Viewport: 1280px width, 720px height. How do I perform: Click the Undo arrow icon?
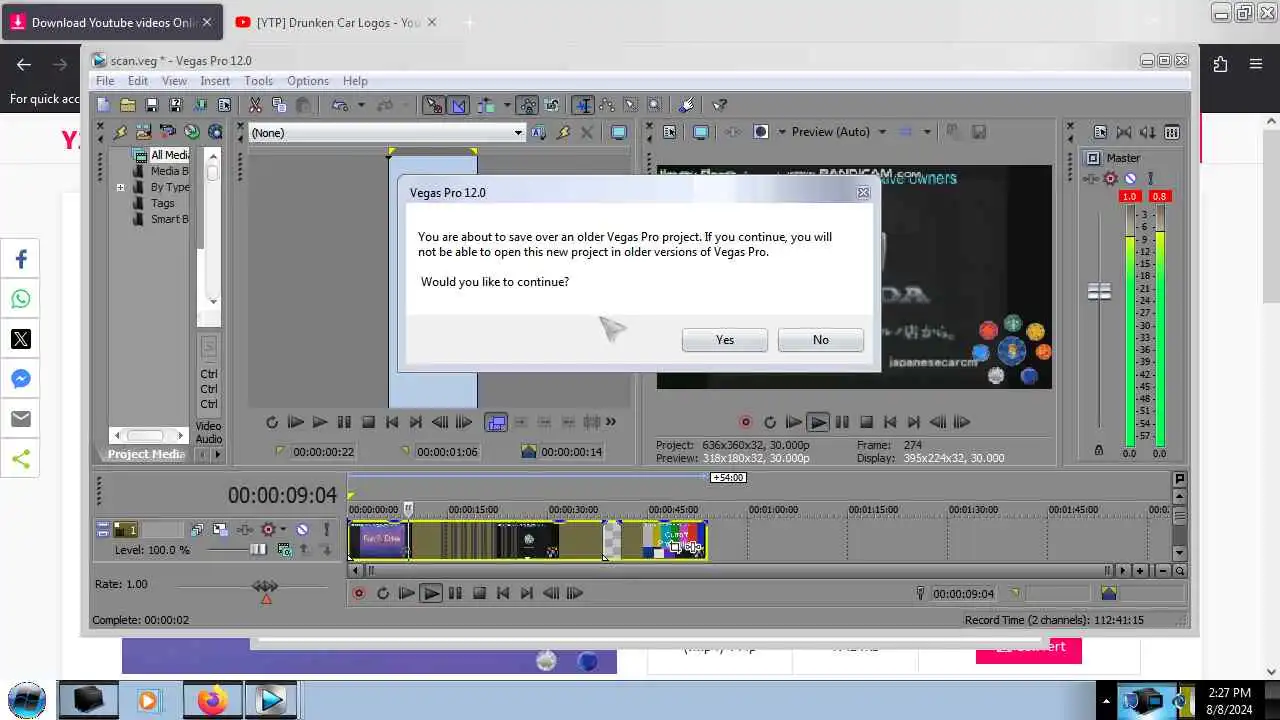pos(340,105)
